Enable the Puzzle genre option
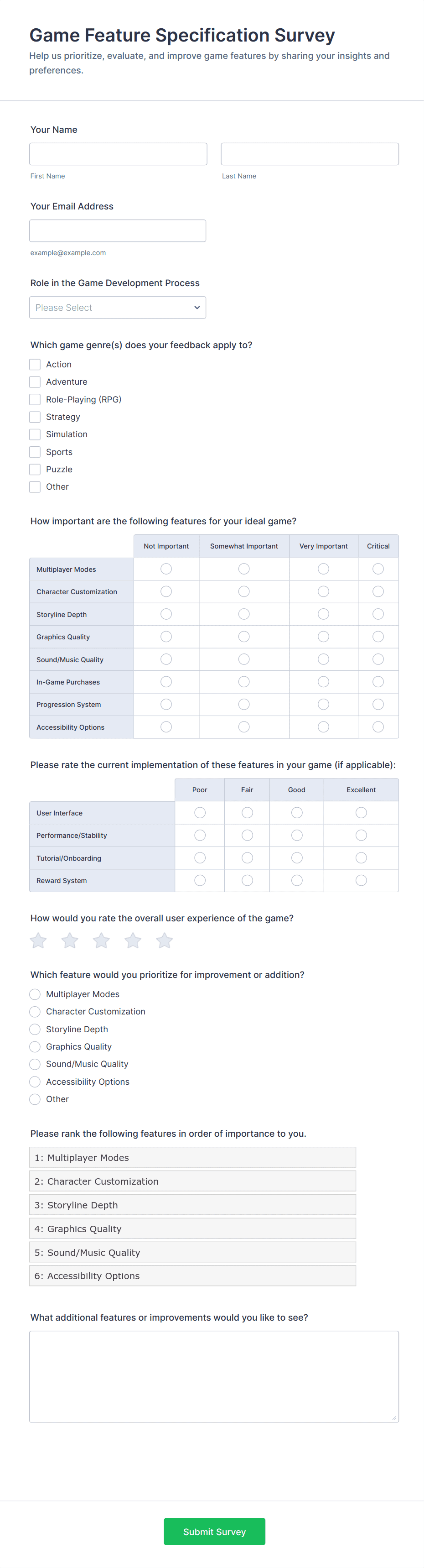The height and width of the screenshot is (1568, 424). pyautogui.click(x=35, y=469)
